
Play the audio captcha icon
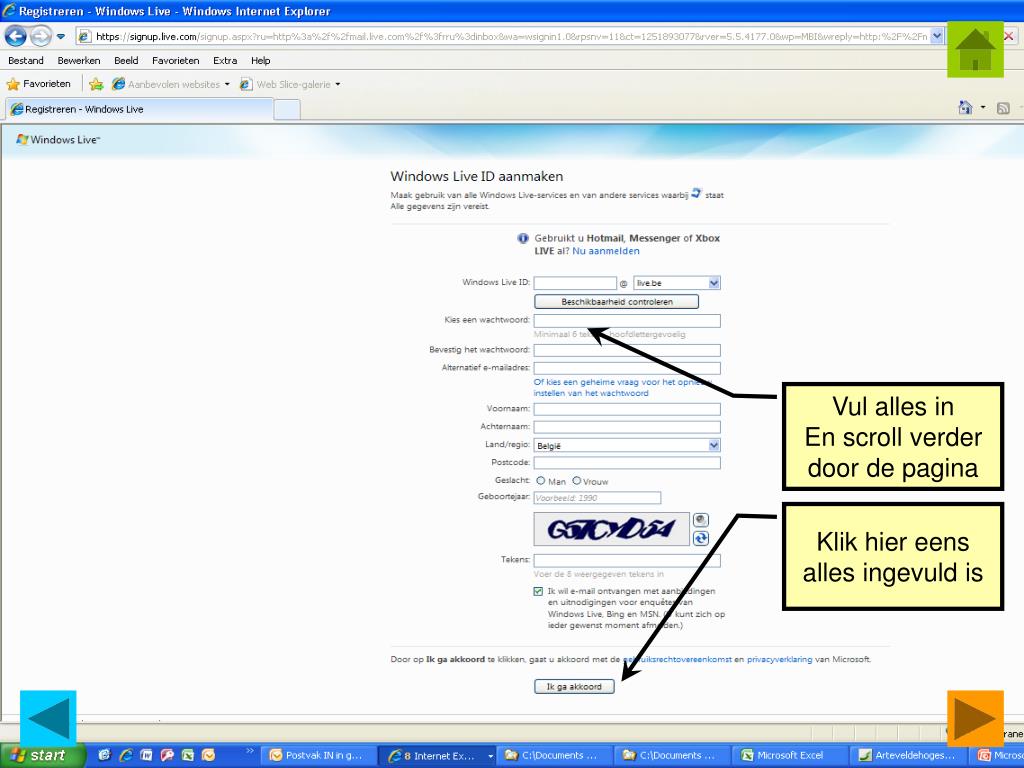click(x=700, y=520)
